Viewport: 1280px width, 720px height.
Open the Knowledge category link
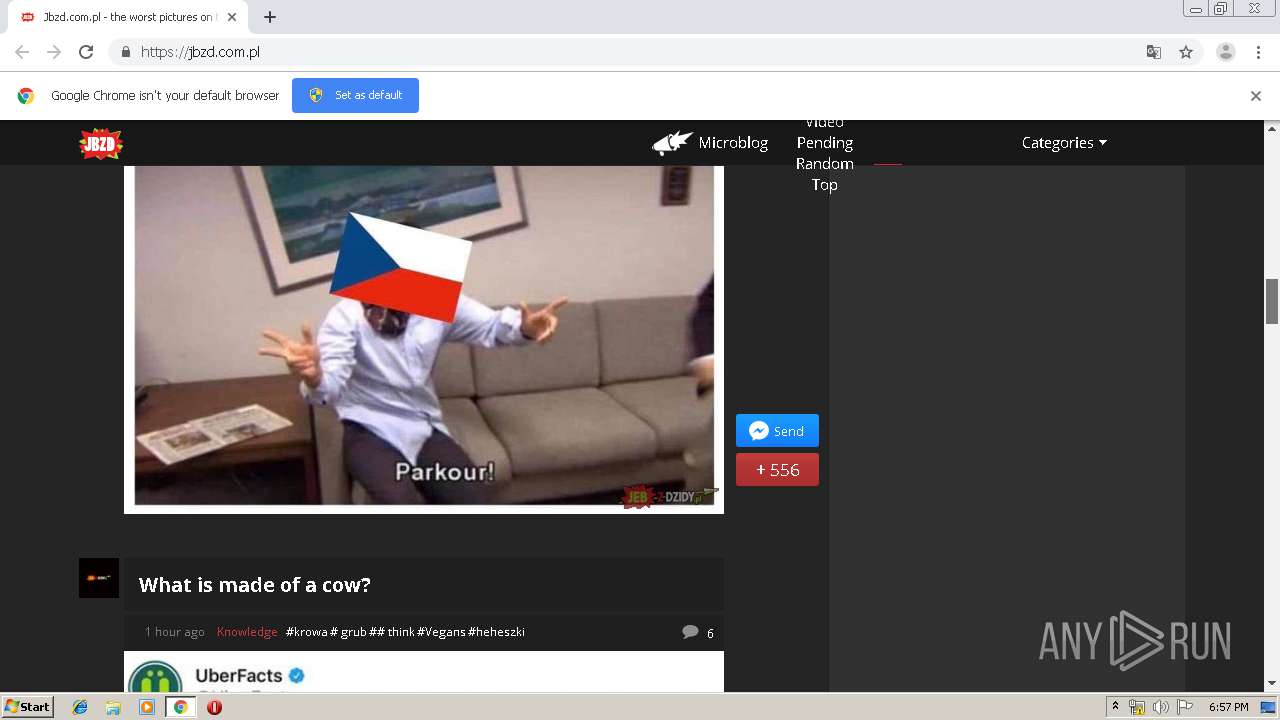247,632
